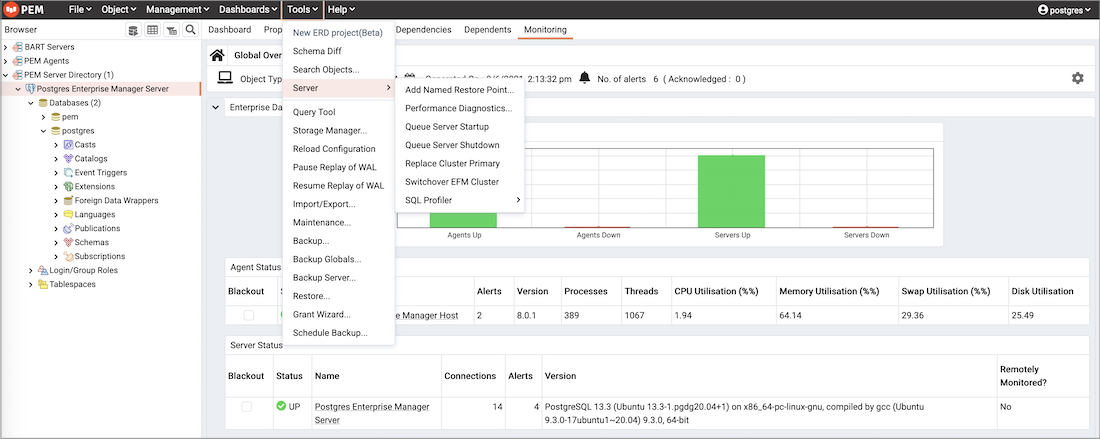Click the Casts node icon
1100x439 pixels.
[x=68, y=144]
